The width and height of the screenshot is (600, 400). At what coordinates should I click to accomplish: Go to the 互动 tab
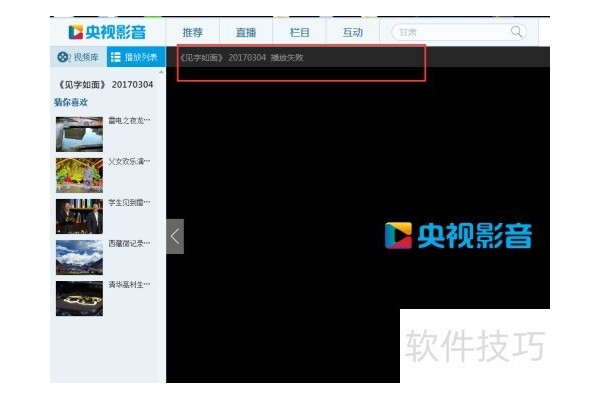352,33
